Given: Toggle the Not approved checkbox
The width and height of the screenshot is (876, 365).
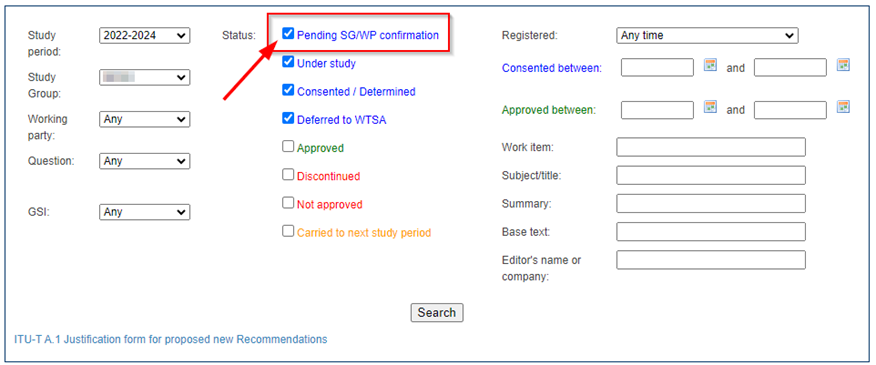Looking at the screenshot, I should (x=288, y=203).
